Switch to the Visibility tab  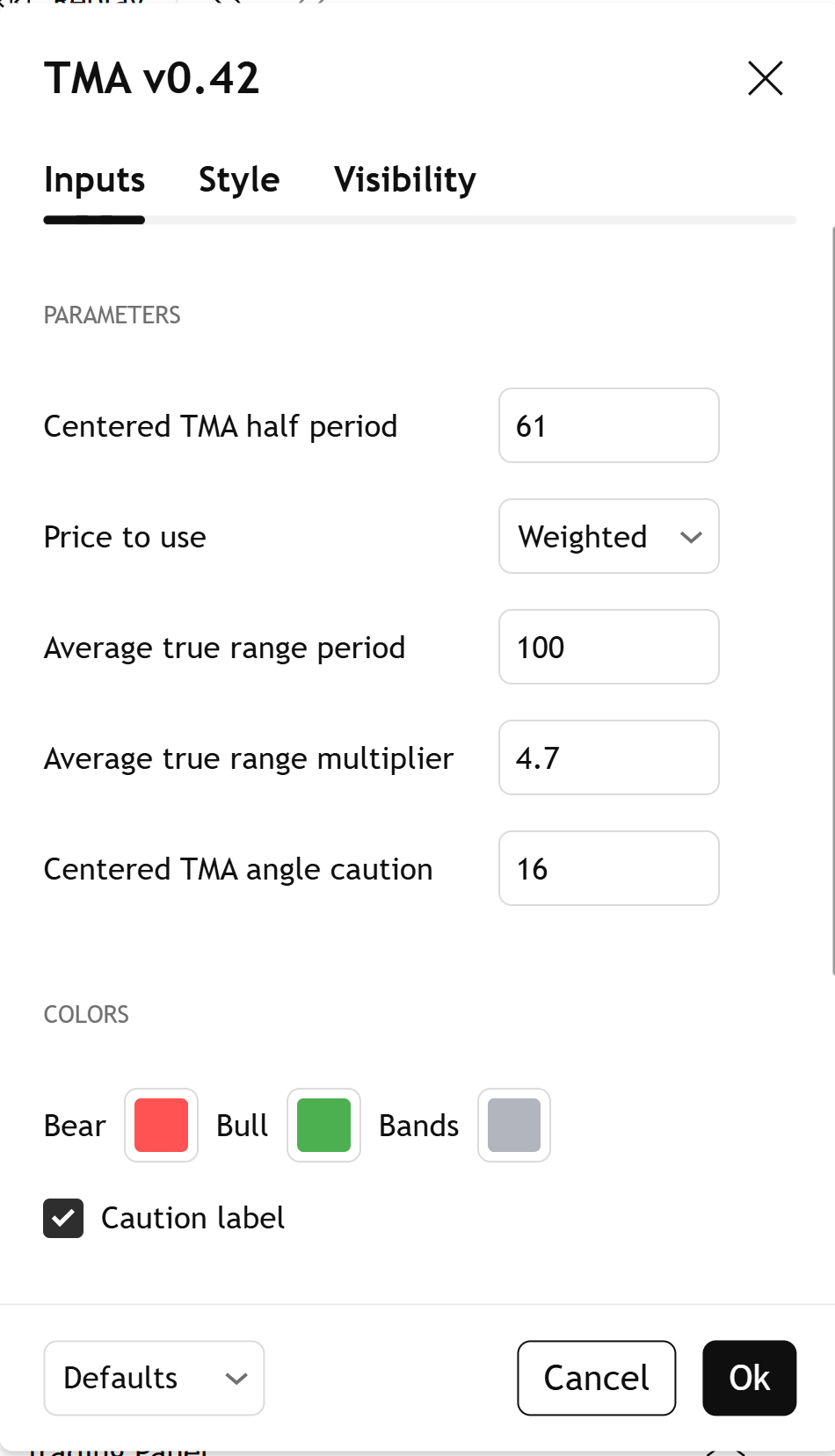pyautogui.click(x=404, y=179)
